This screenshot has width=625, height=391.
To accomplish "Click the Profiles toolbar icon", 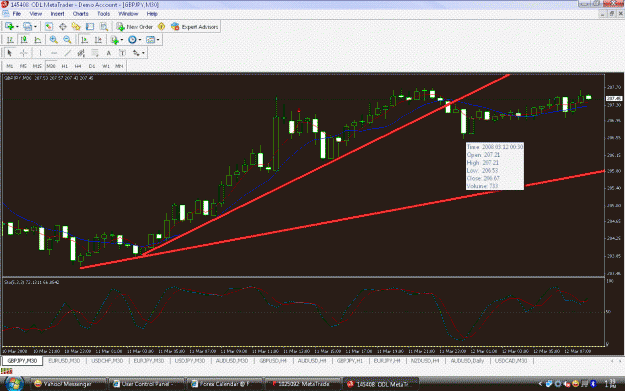I will tap(27, 27).
